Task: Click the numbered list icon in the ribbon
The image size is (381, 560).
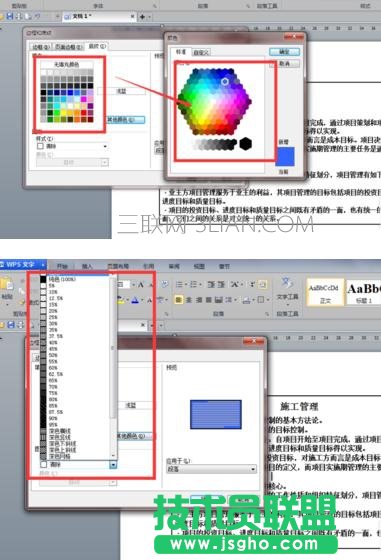Action: [195, 285]
